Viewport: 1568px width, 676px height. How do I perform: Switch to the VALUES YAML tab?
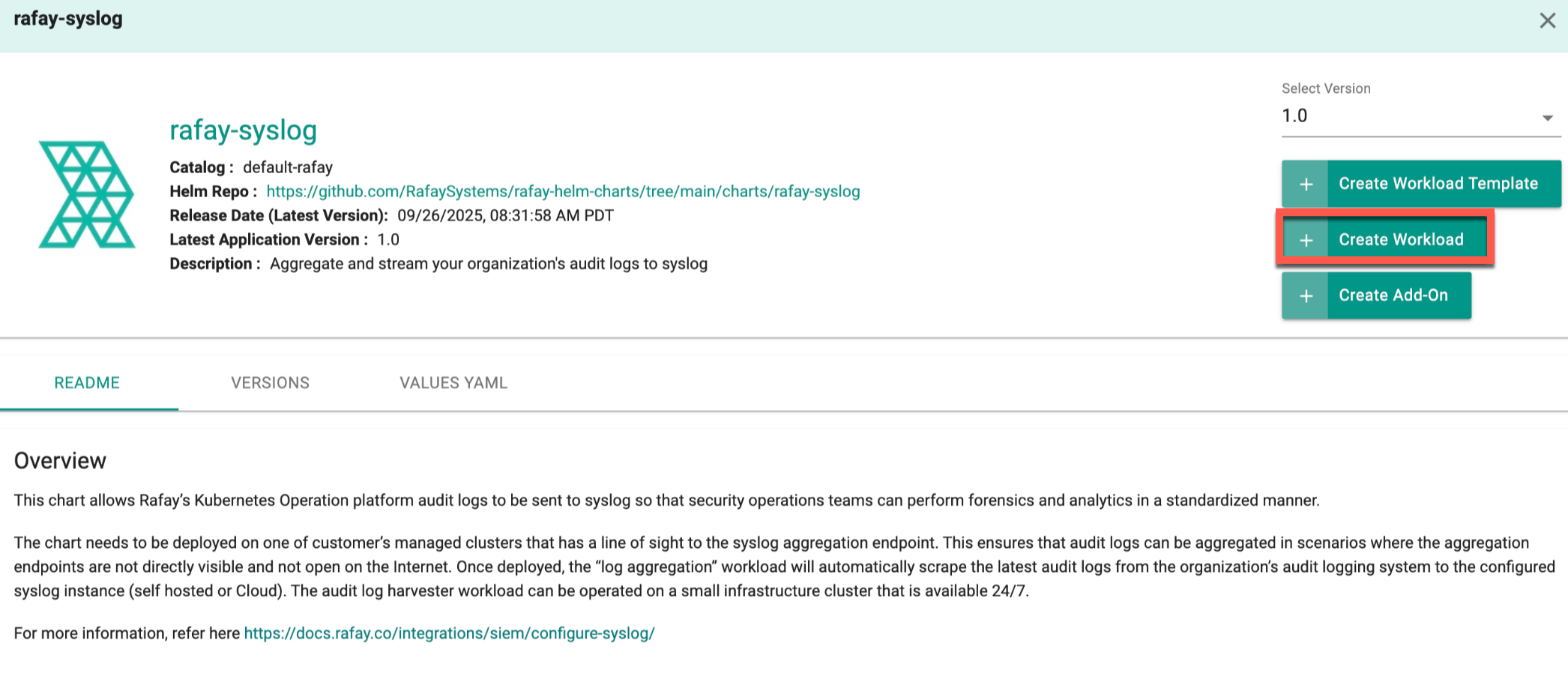pos(453,382)
